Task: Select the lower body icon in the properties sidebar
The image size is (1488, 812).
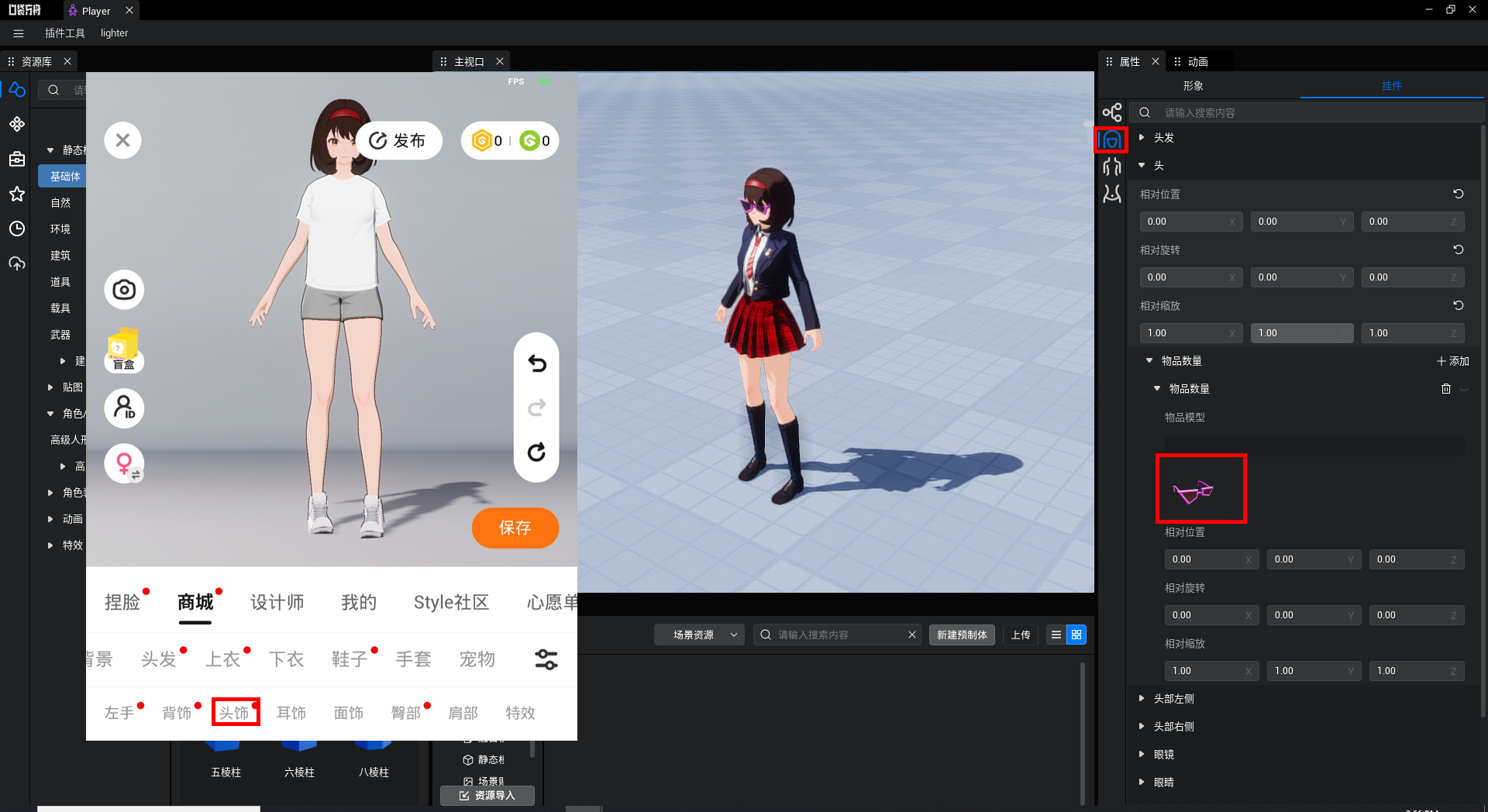Action: (x=1112, y=194)
